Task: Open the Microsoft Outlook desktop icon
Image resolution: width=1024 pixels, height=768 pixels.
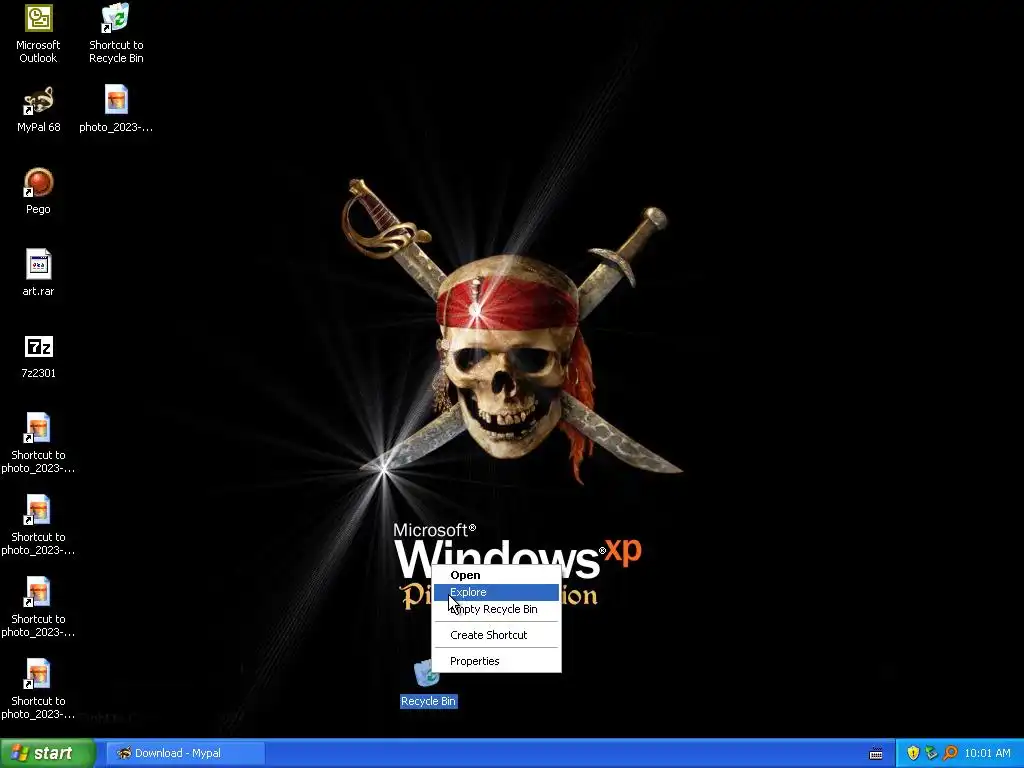Action: point(38,34)
